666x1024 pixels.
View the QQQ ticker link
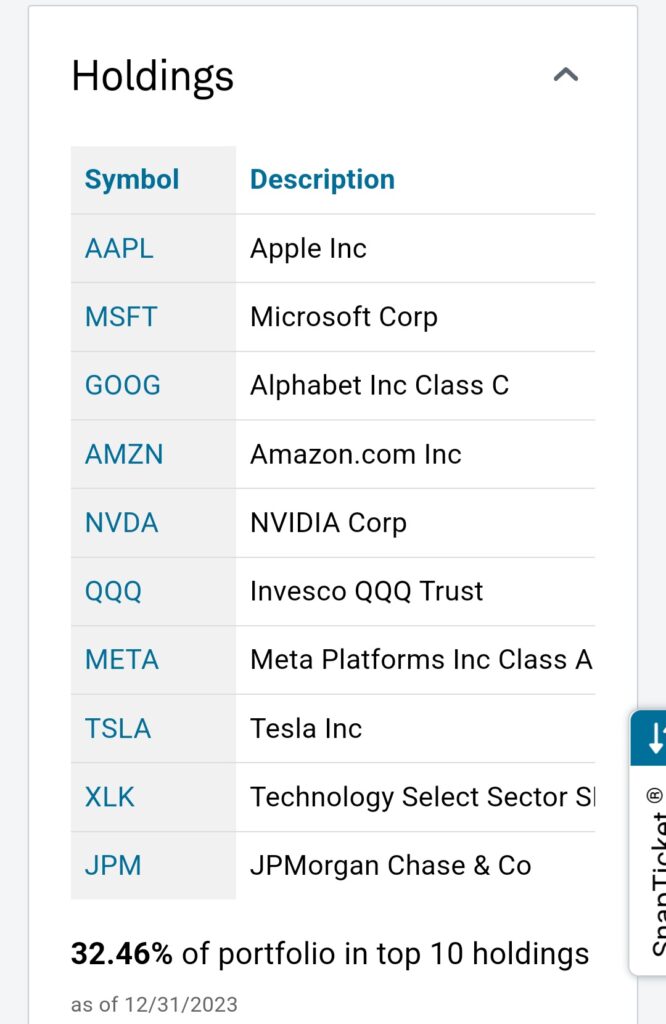pyautogui.click(x=113, y=591)
